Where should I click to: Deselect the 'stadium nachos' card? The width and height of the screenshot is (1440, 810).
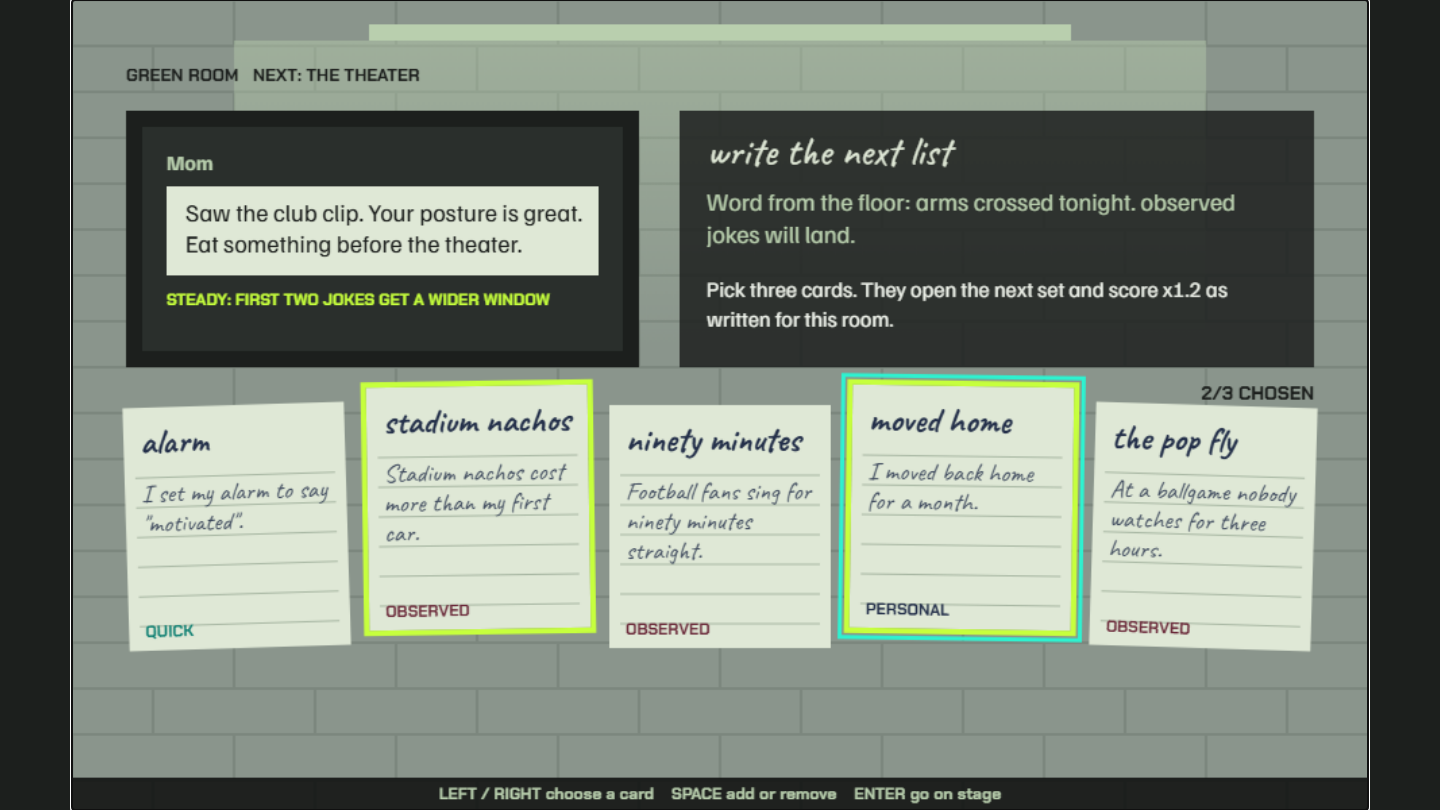pyautogui.click(x=478, y=507)
